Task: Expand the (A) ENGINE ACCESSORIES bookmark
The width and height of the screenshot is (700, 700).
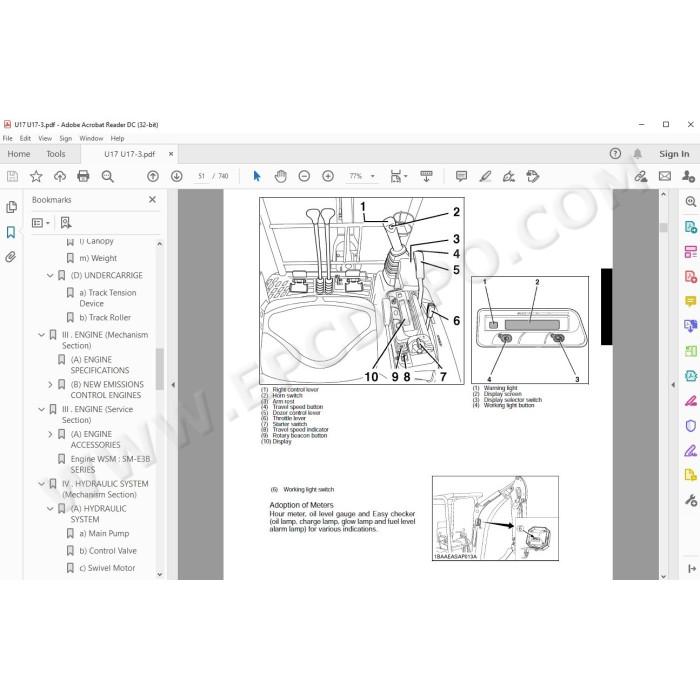Action: point(50,434)
